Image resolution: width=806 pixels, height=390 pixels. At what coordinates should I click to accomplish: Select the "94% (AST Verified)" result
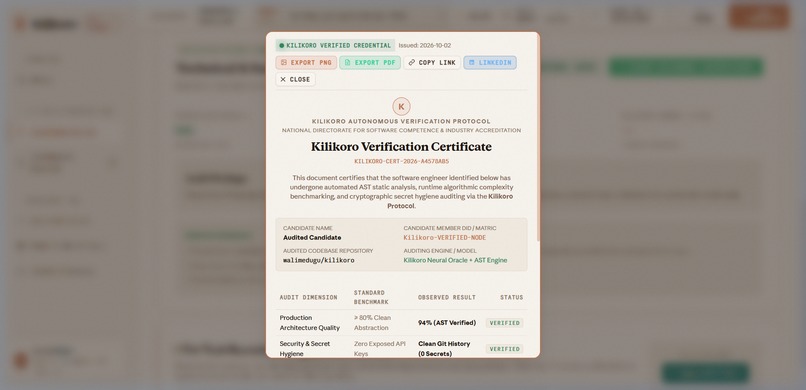[447, 323]
